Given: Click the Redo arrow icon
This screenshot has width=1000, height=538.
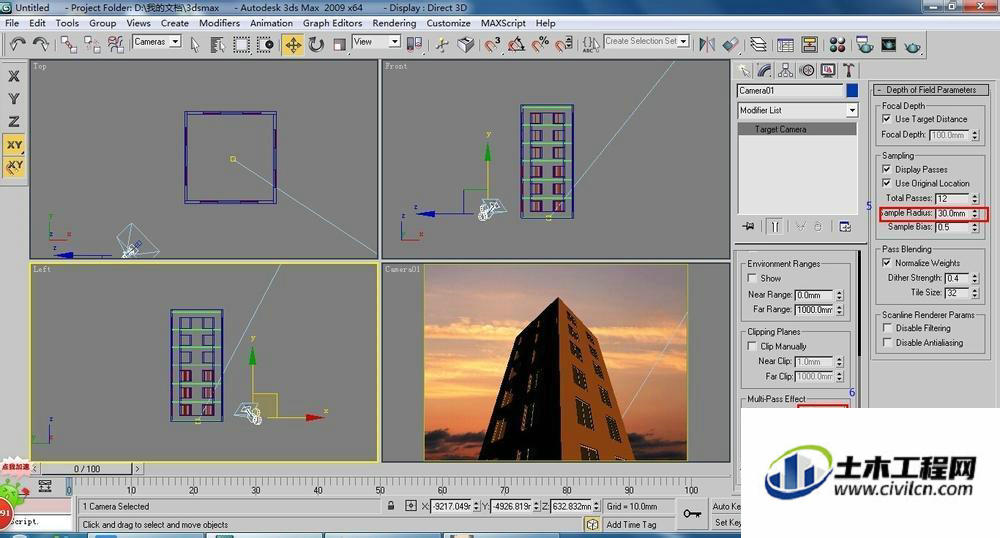Looking at the screenshot, I should coord(41,44).
